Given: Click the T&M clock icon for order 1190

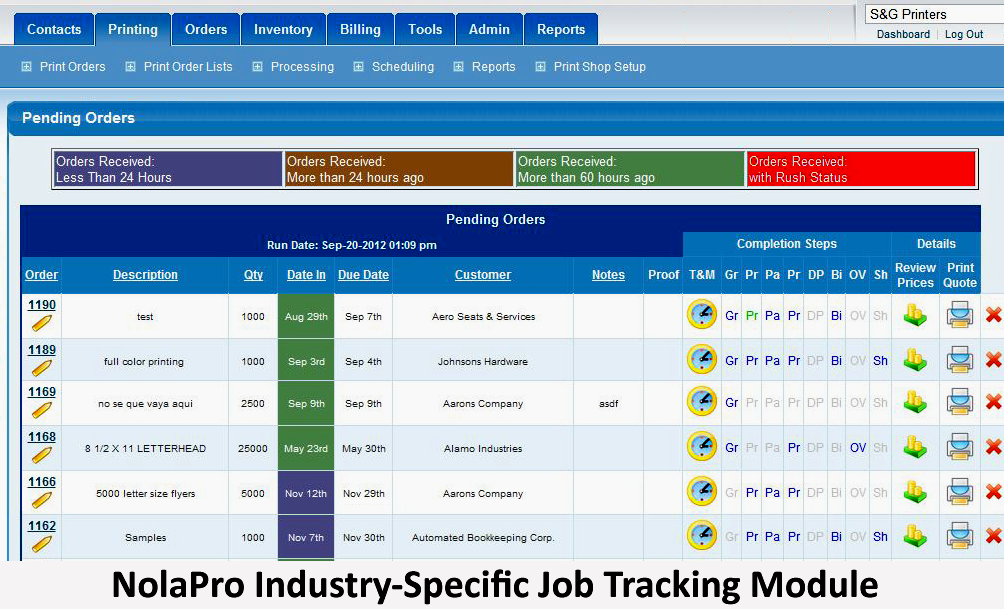Looking at the screenshot, I should (x=701, y=315).
